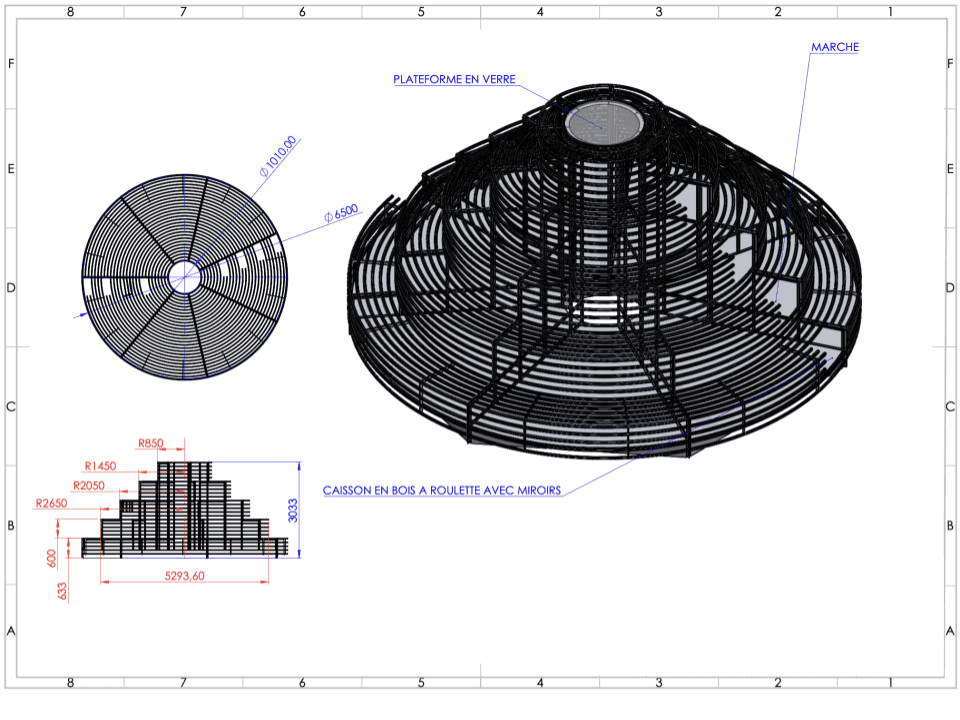Image resolution: width=960 pixels, height=720 pixels.
Task: Click the R850 radius dimension
Action: [151, 444]
